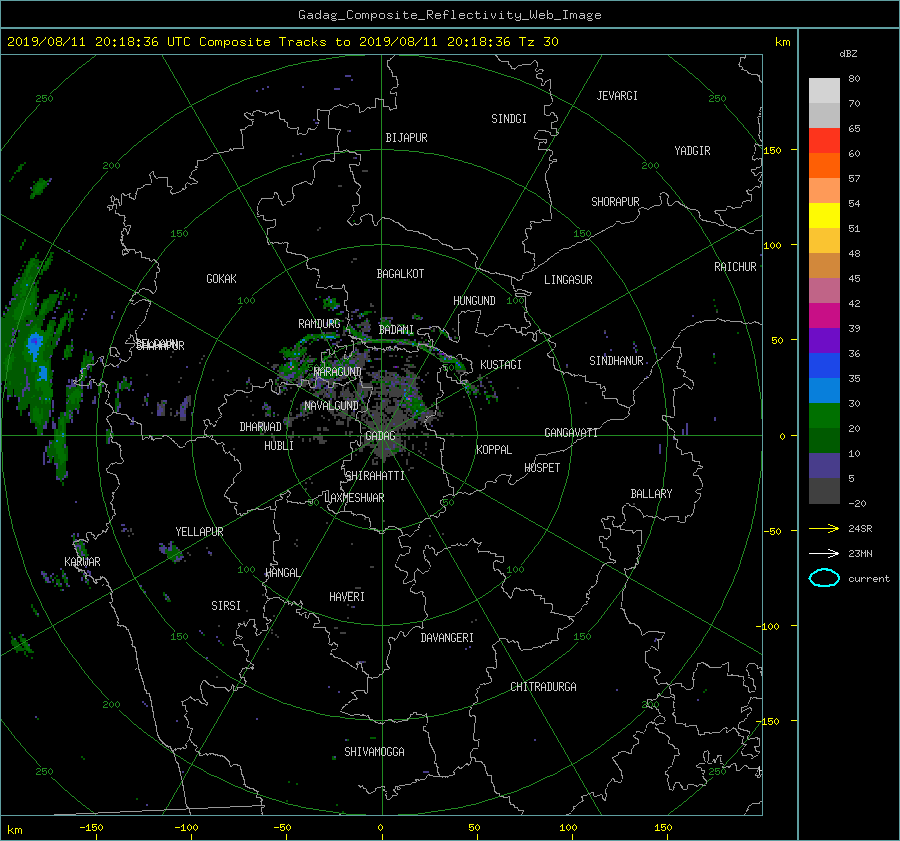Viewport: 900px width, 841px height.
Task: Click the KUSTAGI city label
Action: click(x=501, y=365)
